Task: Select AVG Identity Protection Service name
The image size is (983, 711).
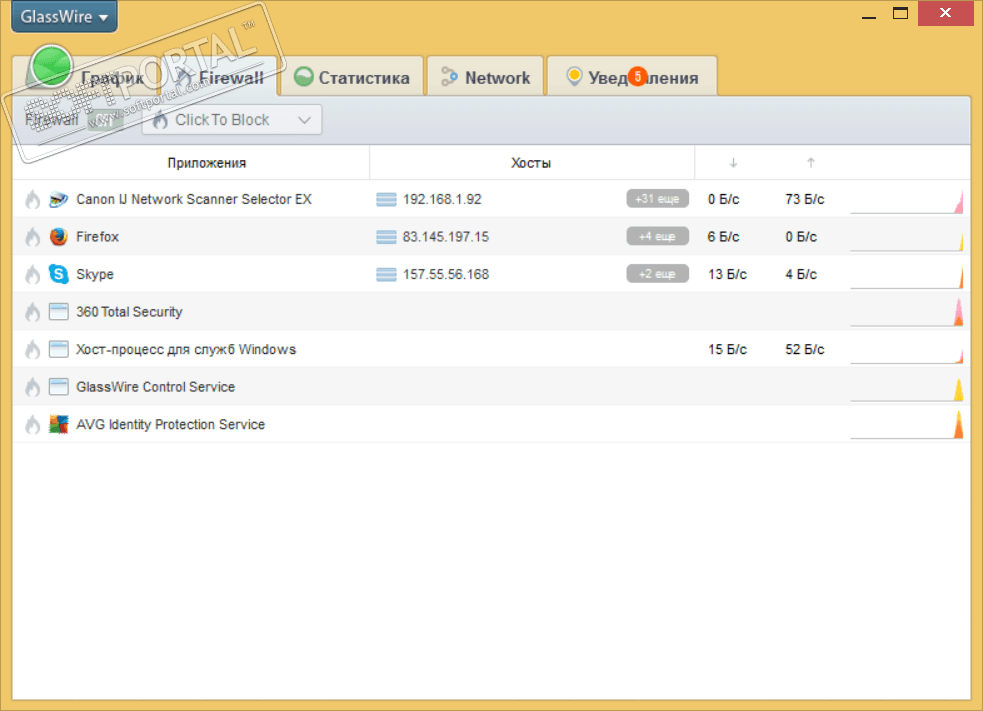Action: (171, 425)
